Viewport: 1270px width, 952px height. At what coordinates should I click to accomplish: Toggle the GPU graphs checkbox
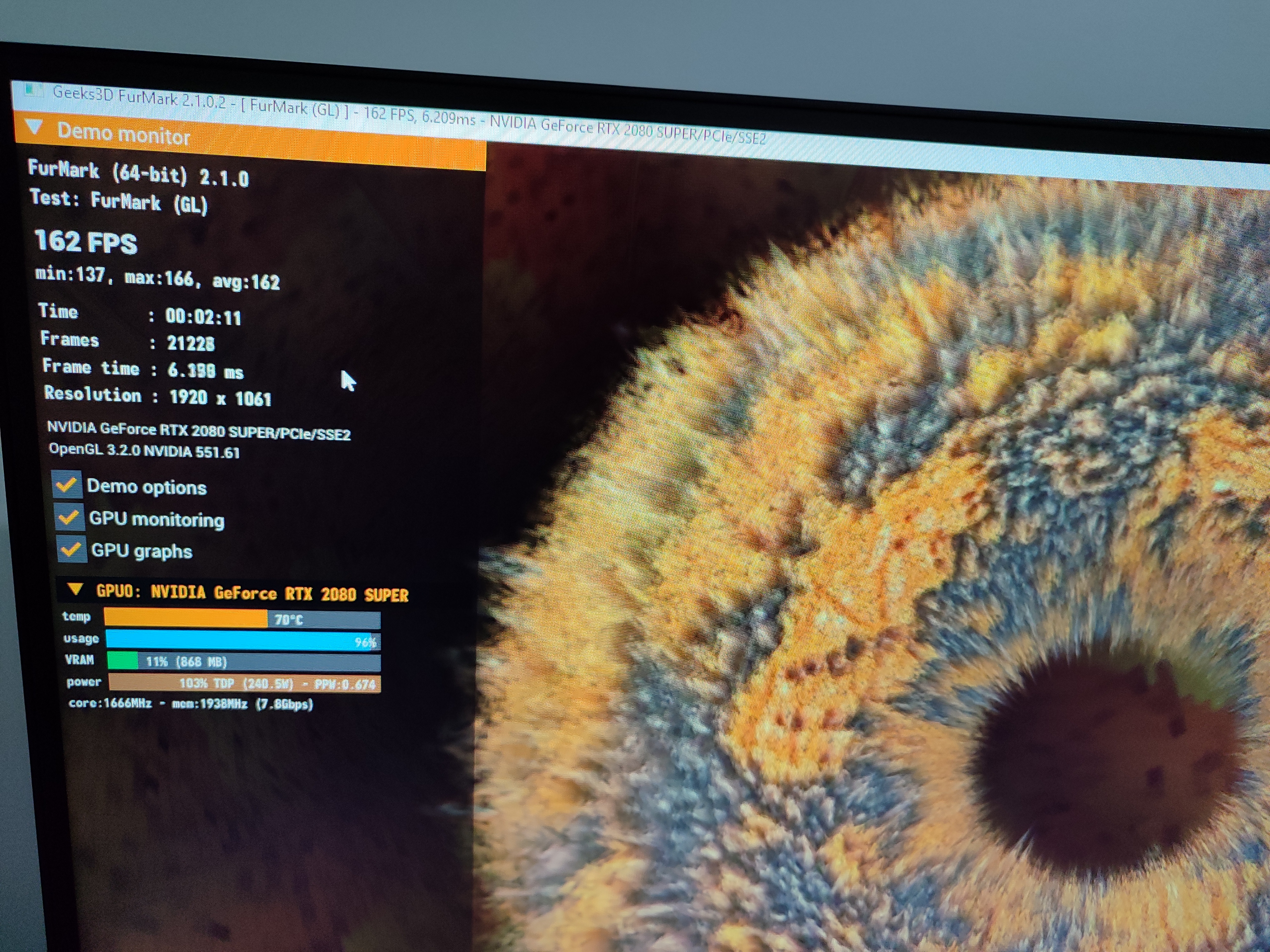point(71,550)
